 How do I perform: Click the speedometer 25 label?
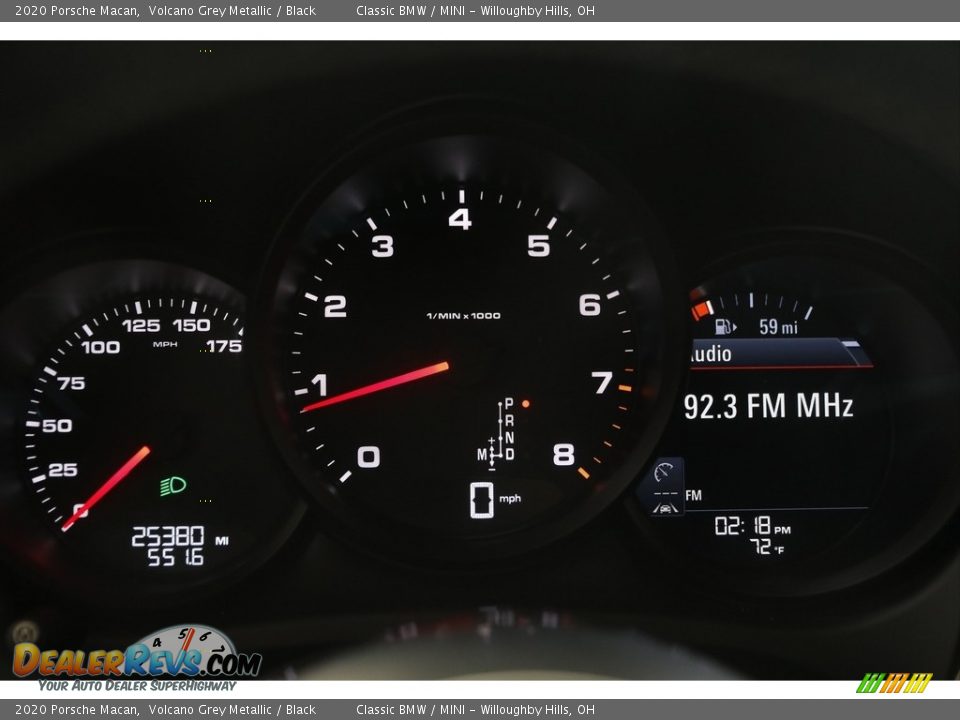click(62, 470)
